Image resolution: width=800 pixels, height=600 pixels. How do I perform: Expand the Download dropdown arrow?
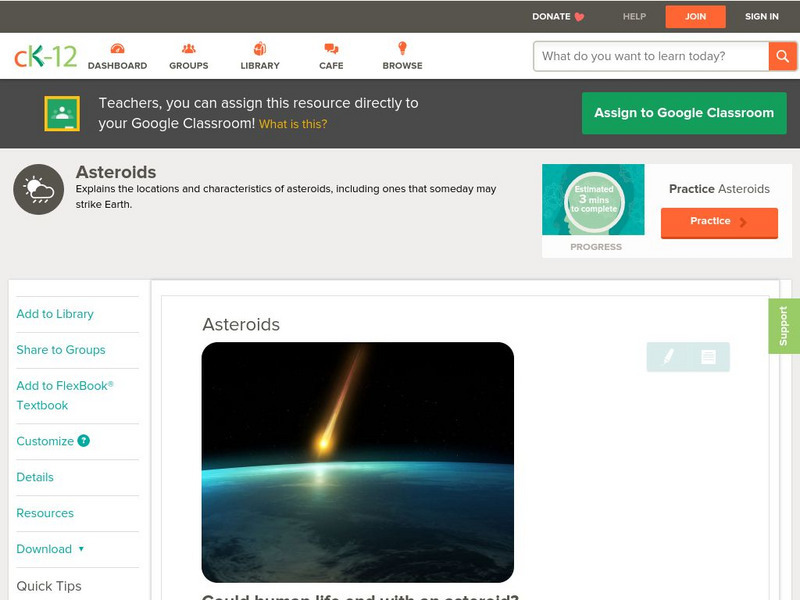coord(81,549)
